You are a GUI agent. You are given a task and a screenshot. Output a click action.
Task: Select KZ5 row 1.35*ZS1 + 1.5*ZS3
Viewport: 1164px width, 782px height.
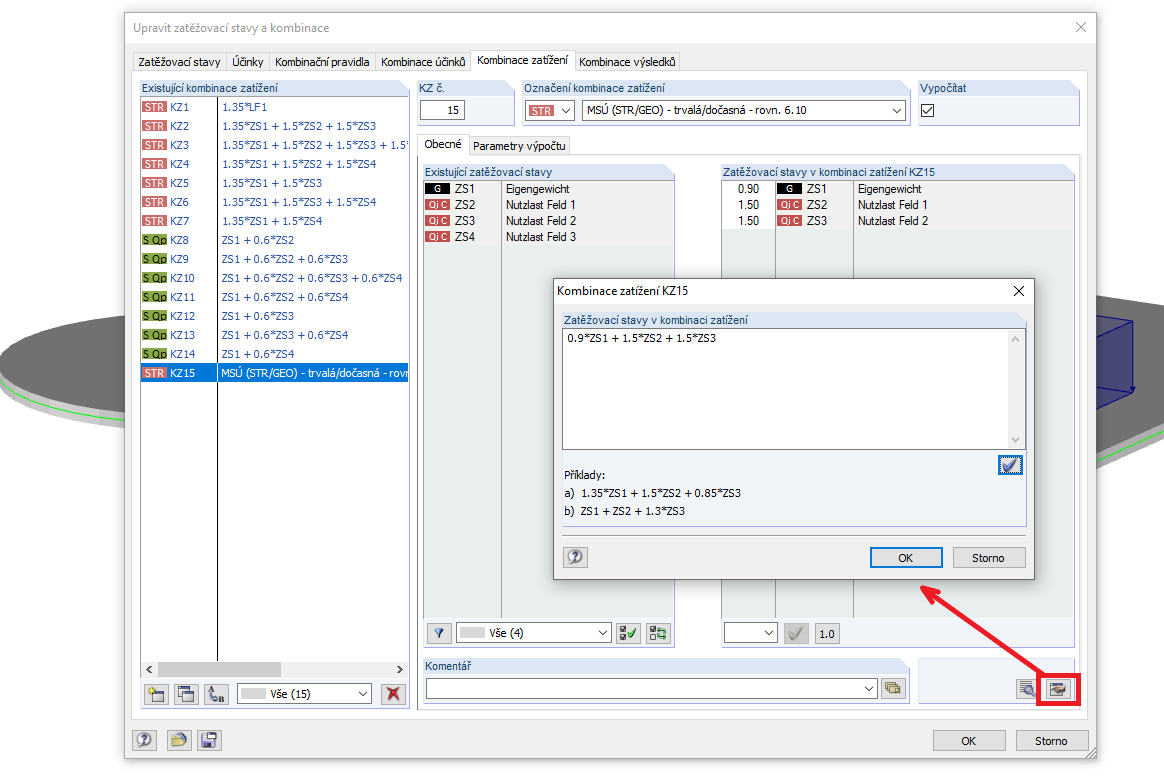pos(275,183)
